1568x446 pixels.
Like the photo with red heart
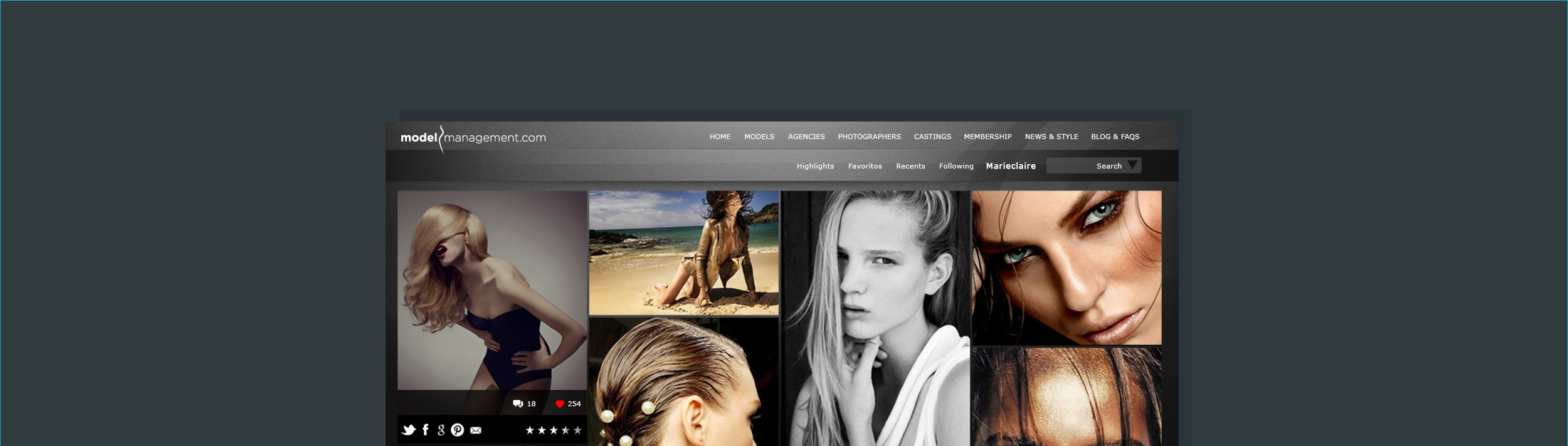tap(560, 404)
